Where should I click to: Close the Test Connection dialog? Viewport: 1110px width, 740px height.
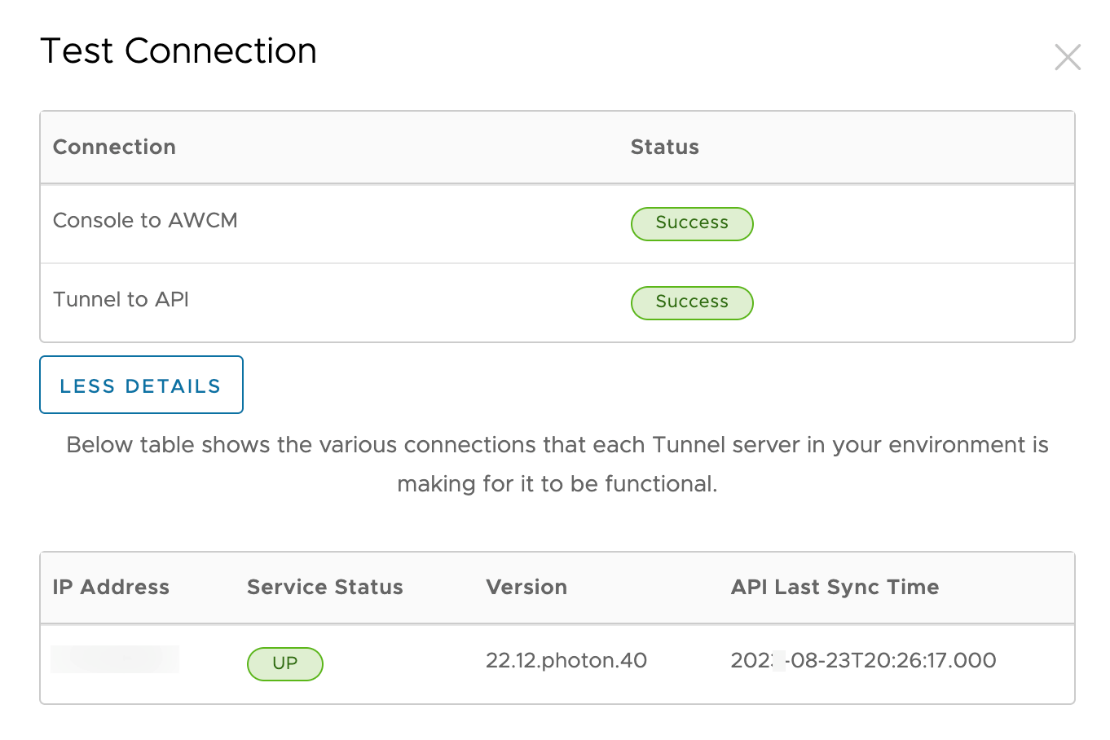coord(1067,58)
